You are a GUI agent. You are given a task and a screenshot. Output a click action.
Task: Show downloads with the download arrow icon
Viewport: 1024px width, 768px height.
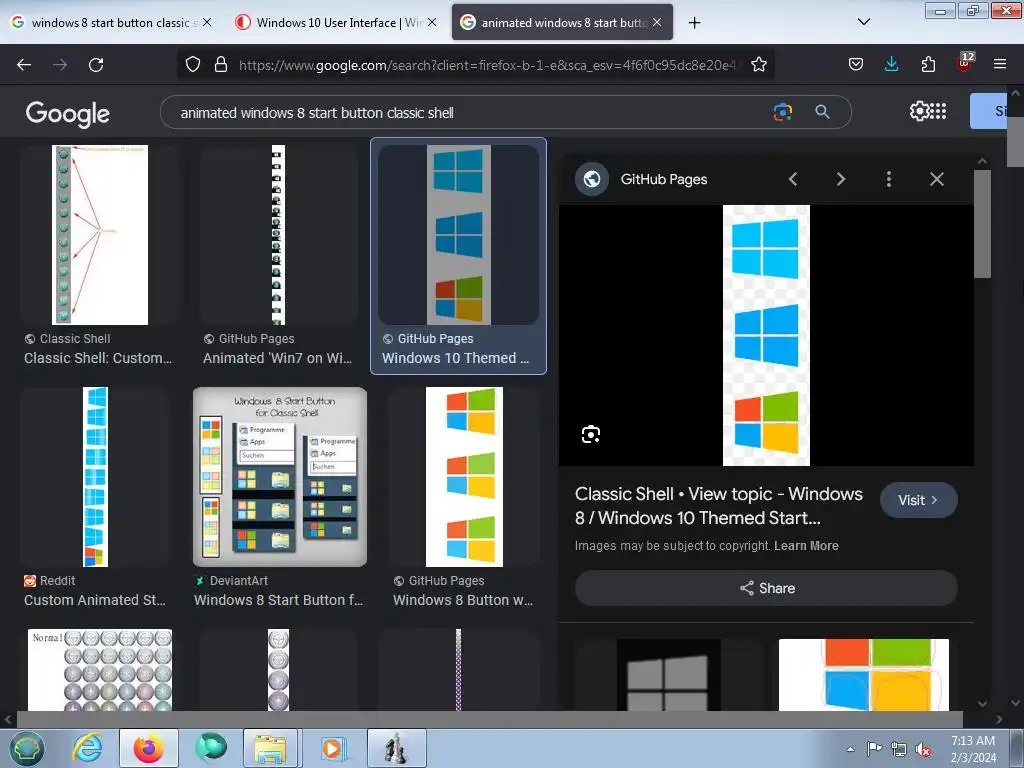[891, 64]
